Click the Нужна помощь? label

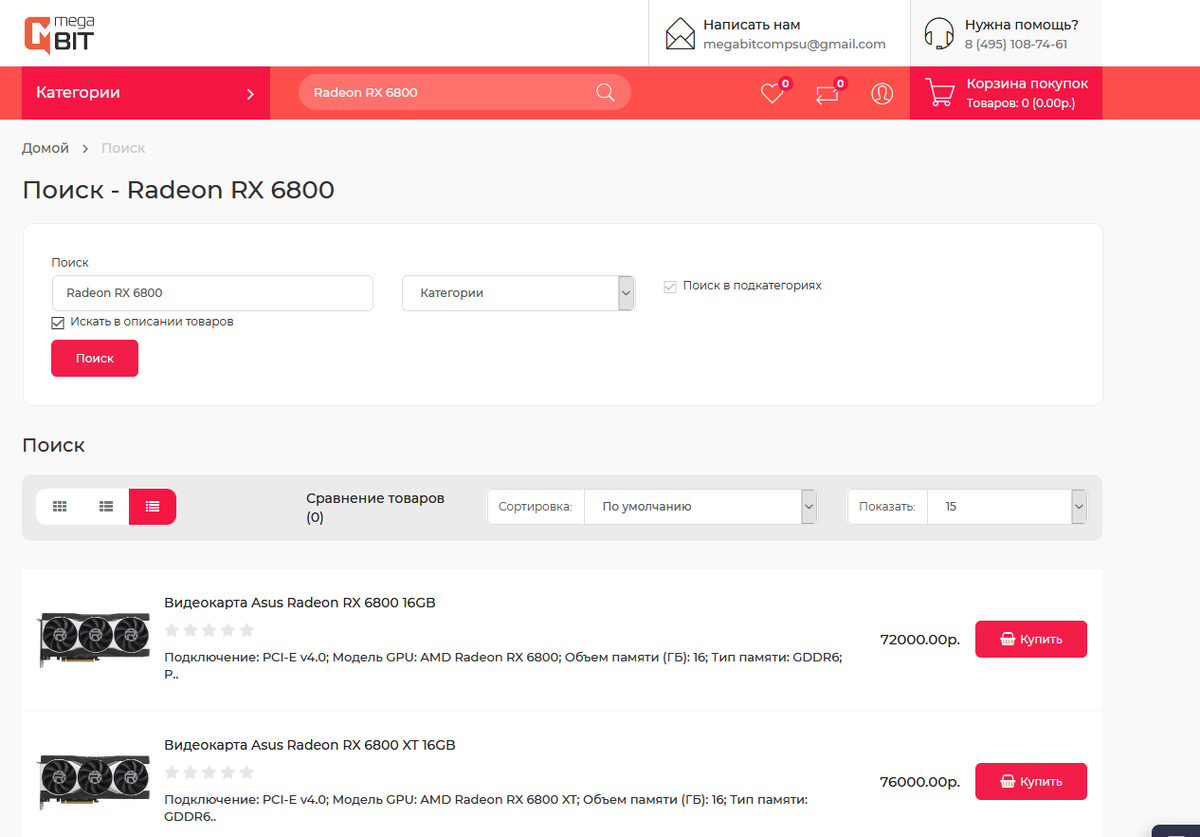point(1021,25)
